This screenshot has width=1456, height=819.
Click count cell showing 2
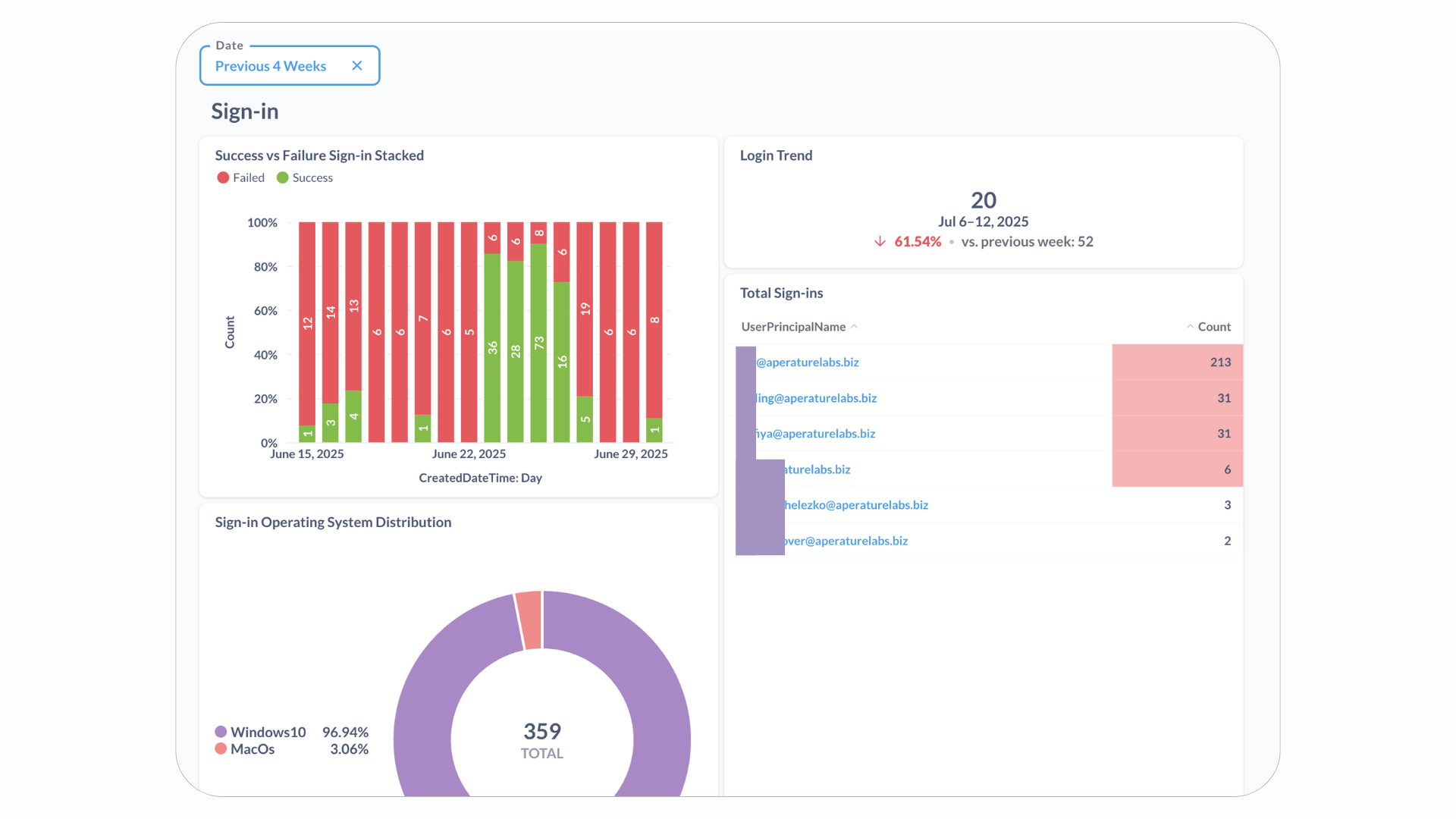coord(1178,541)
